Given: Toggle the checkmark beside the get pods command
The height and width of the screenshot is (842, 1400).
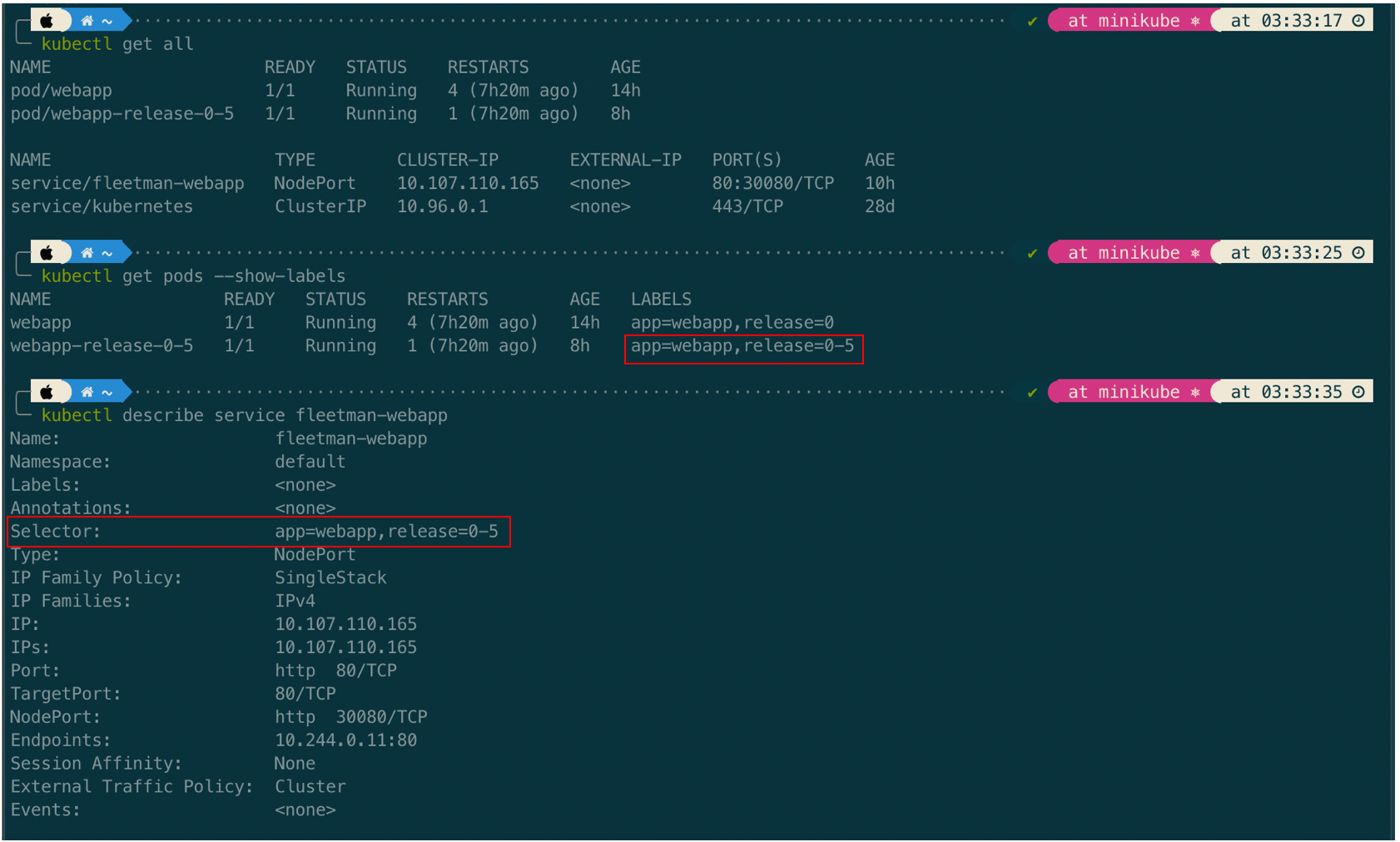Looking at the screenshot, I should click(x=1032, y=254).
